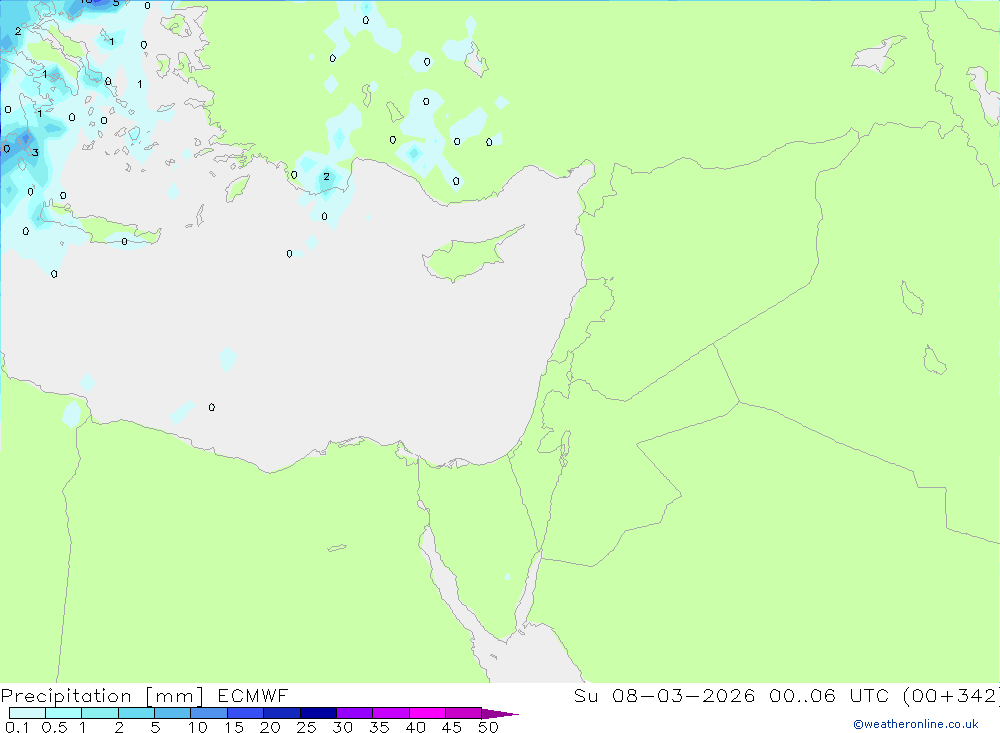Click the purple arrow at legend end
The image size is (1000, 733).
(500, 713)
